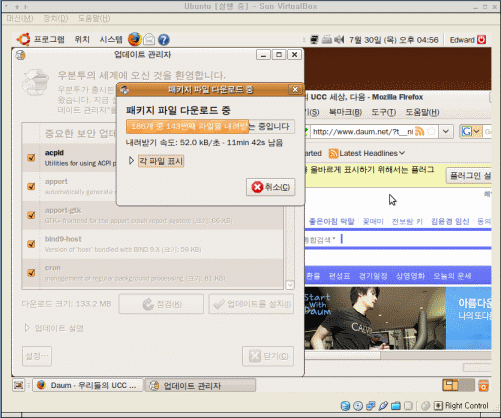Click the printer tray icon
This screenshot has width=501, height=418.
[x=327, y=40]
